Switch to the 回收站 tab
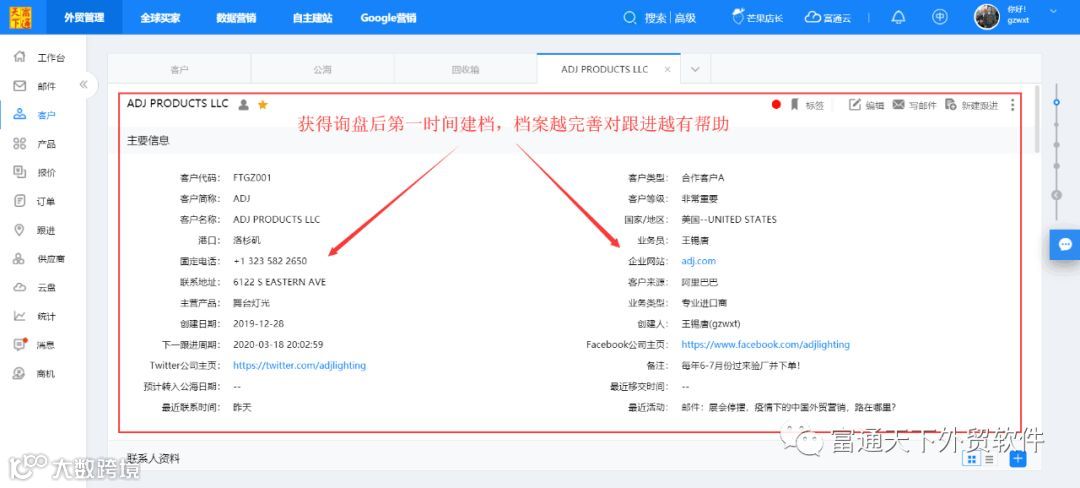The image size is (1080, 488). (x=466, y=70)
